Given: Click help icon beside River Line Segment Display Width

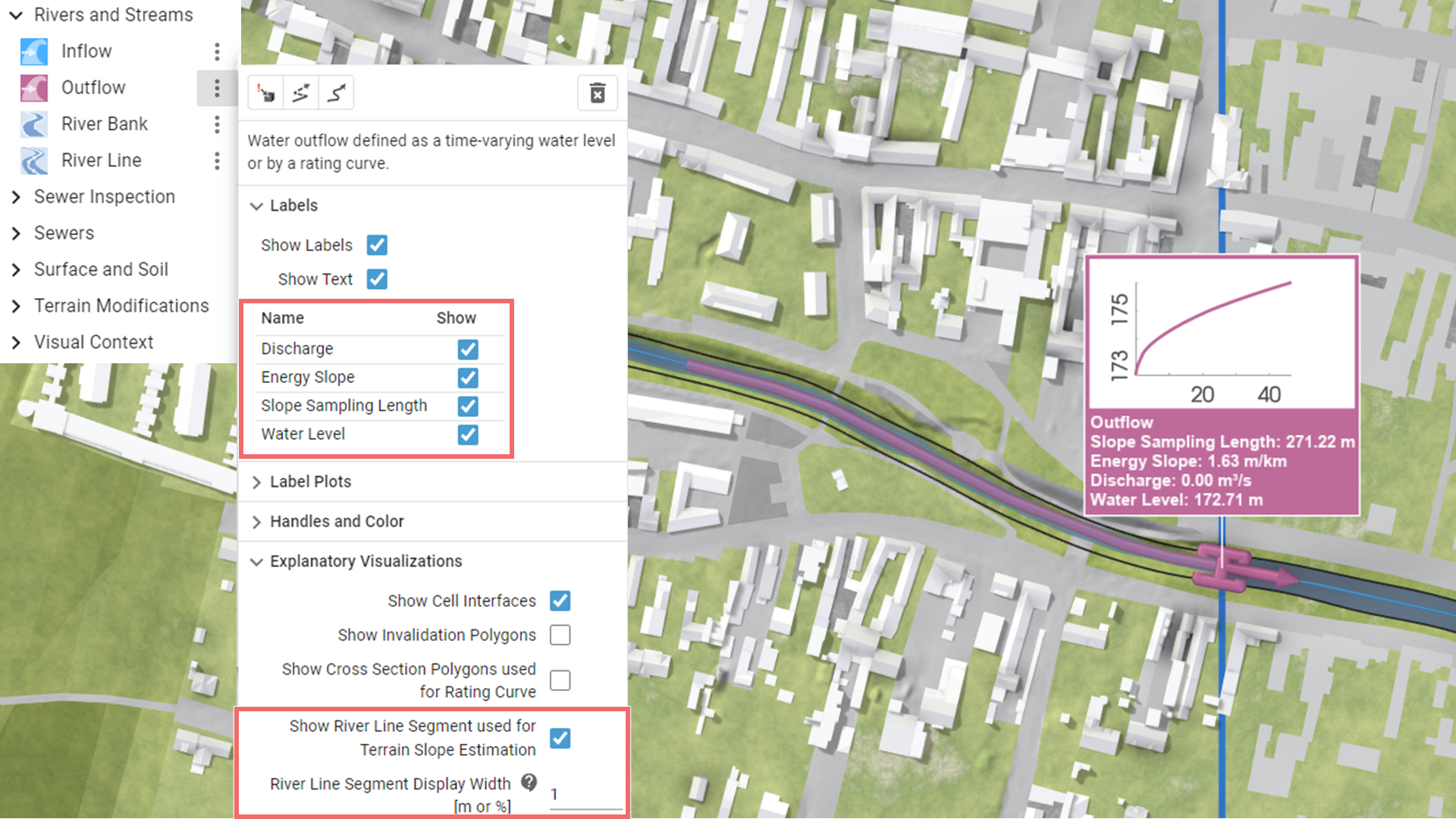Looking at the screenshot, I should tap(529, 783).
